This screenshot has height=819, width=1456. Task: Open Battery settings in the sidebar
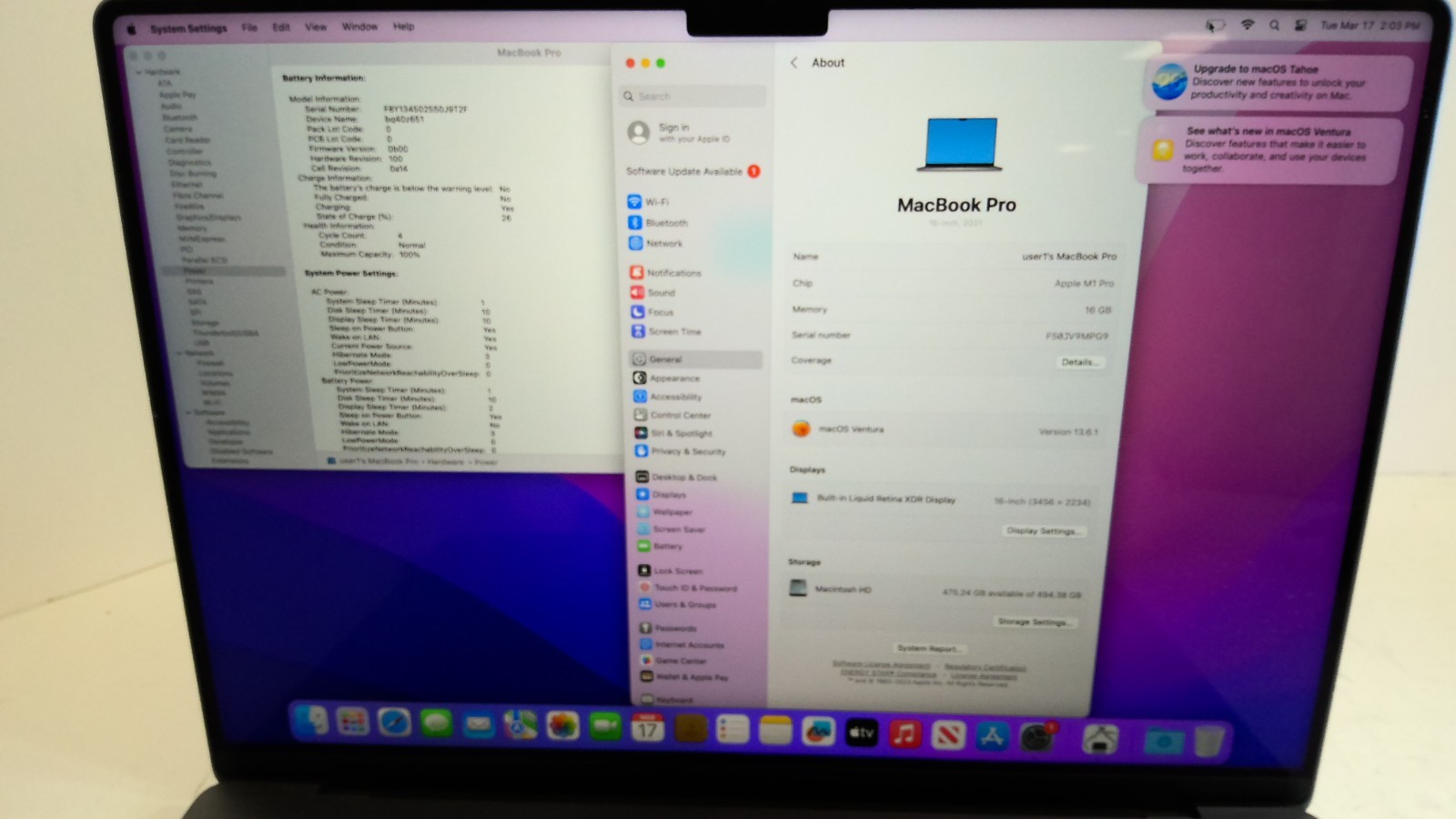tap(660, 546)
